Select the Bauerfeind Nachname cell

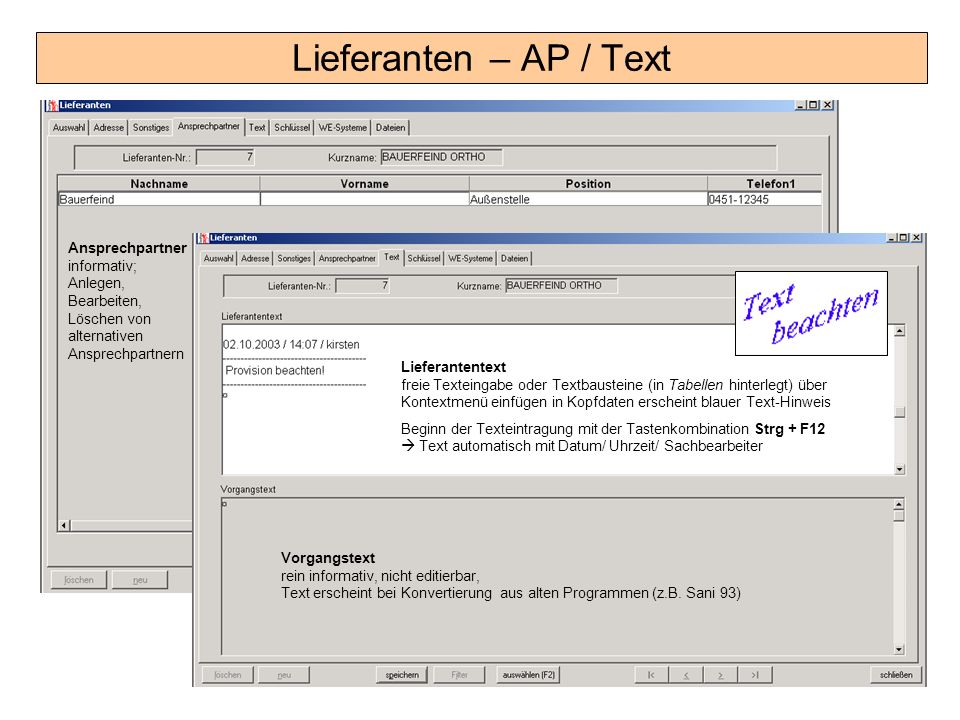[x=159, y=199]
